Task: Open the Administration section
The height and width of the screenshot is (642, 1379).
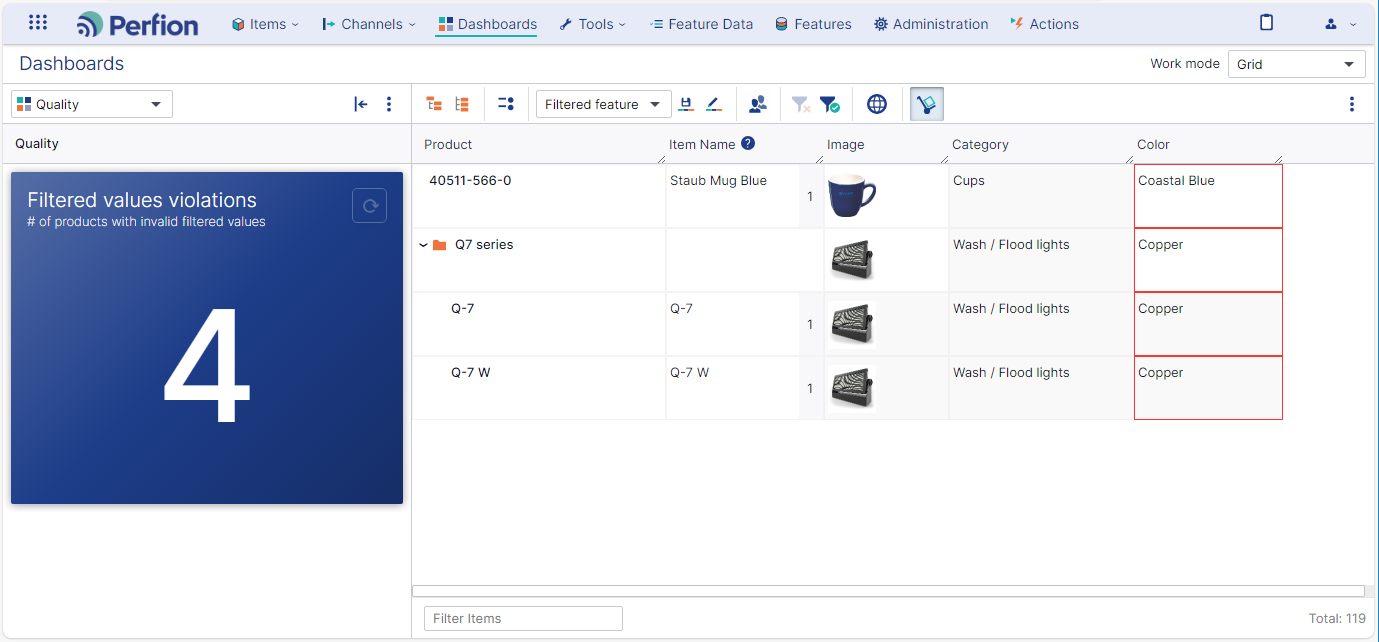Action: pos(931,24)
